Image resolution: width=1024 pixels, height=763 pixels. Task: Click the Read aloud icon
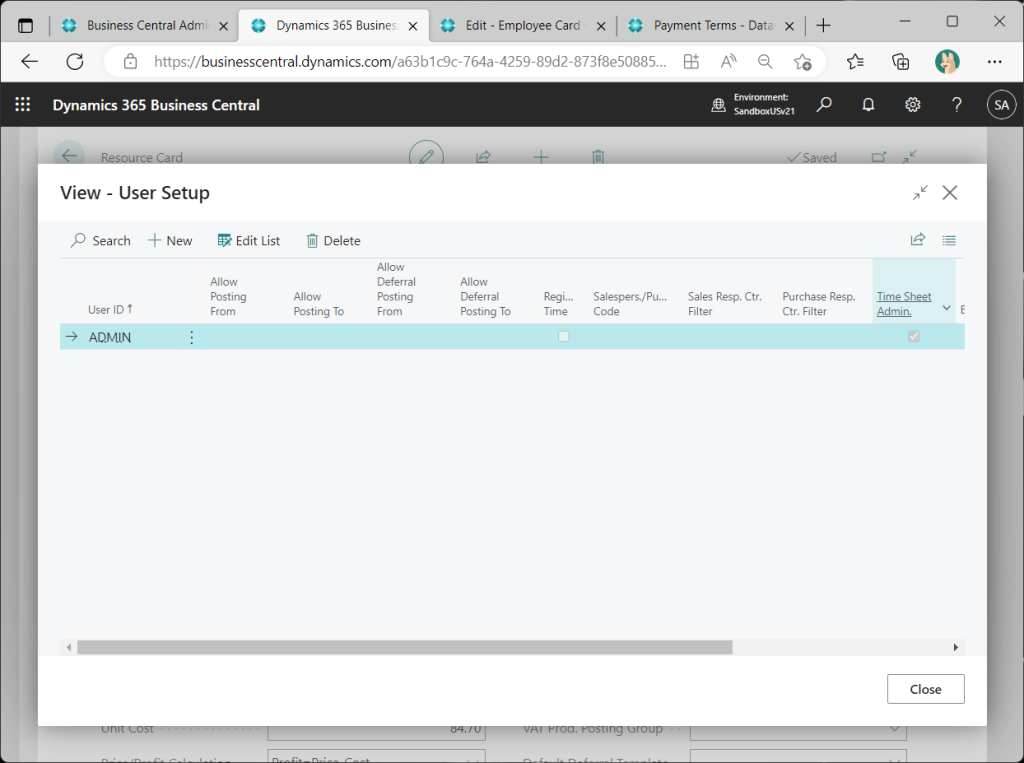click(x=728, y=61)
